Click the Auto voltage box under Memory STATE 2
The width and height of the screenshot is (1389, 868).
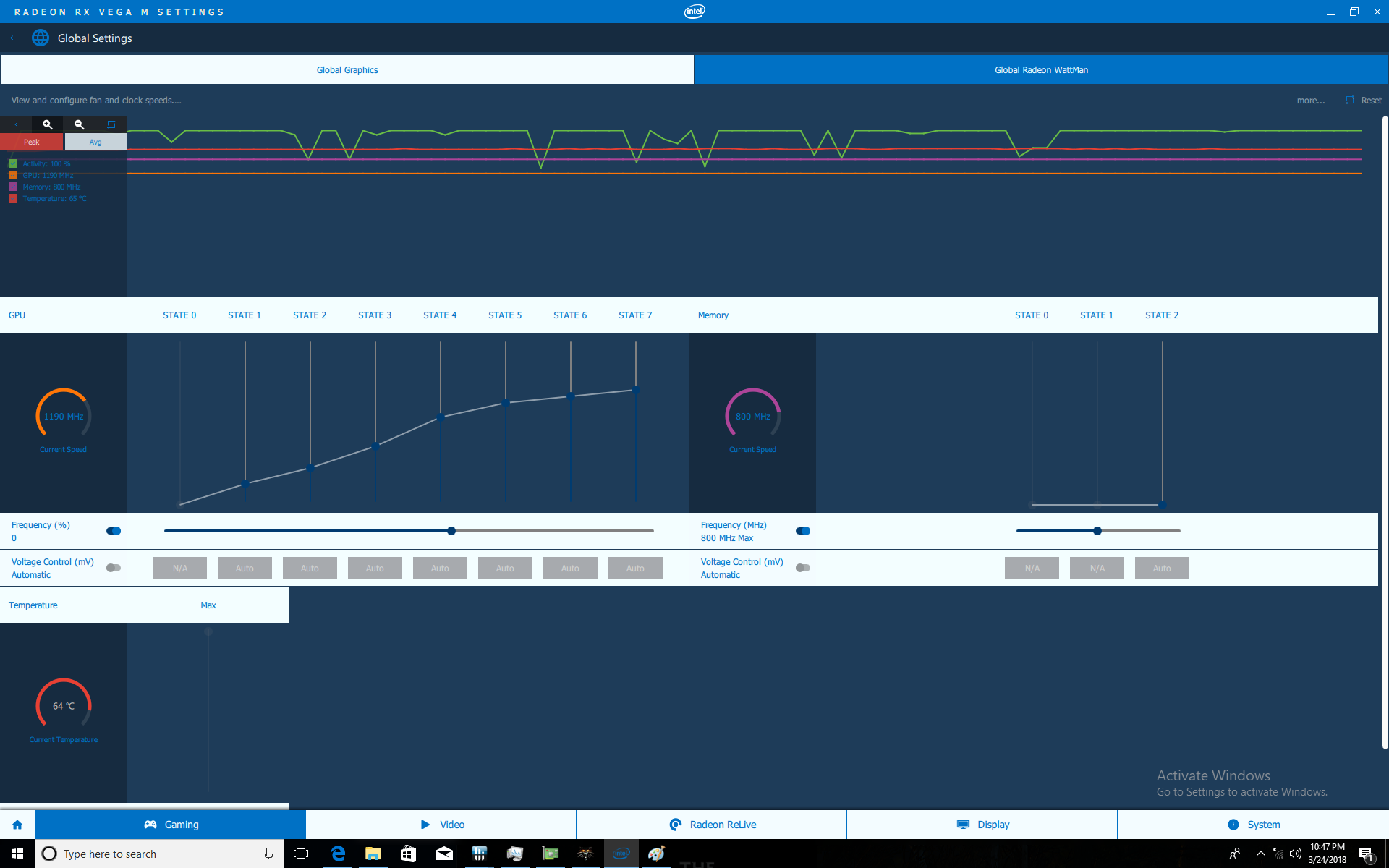coord(1163,569)
